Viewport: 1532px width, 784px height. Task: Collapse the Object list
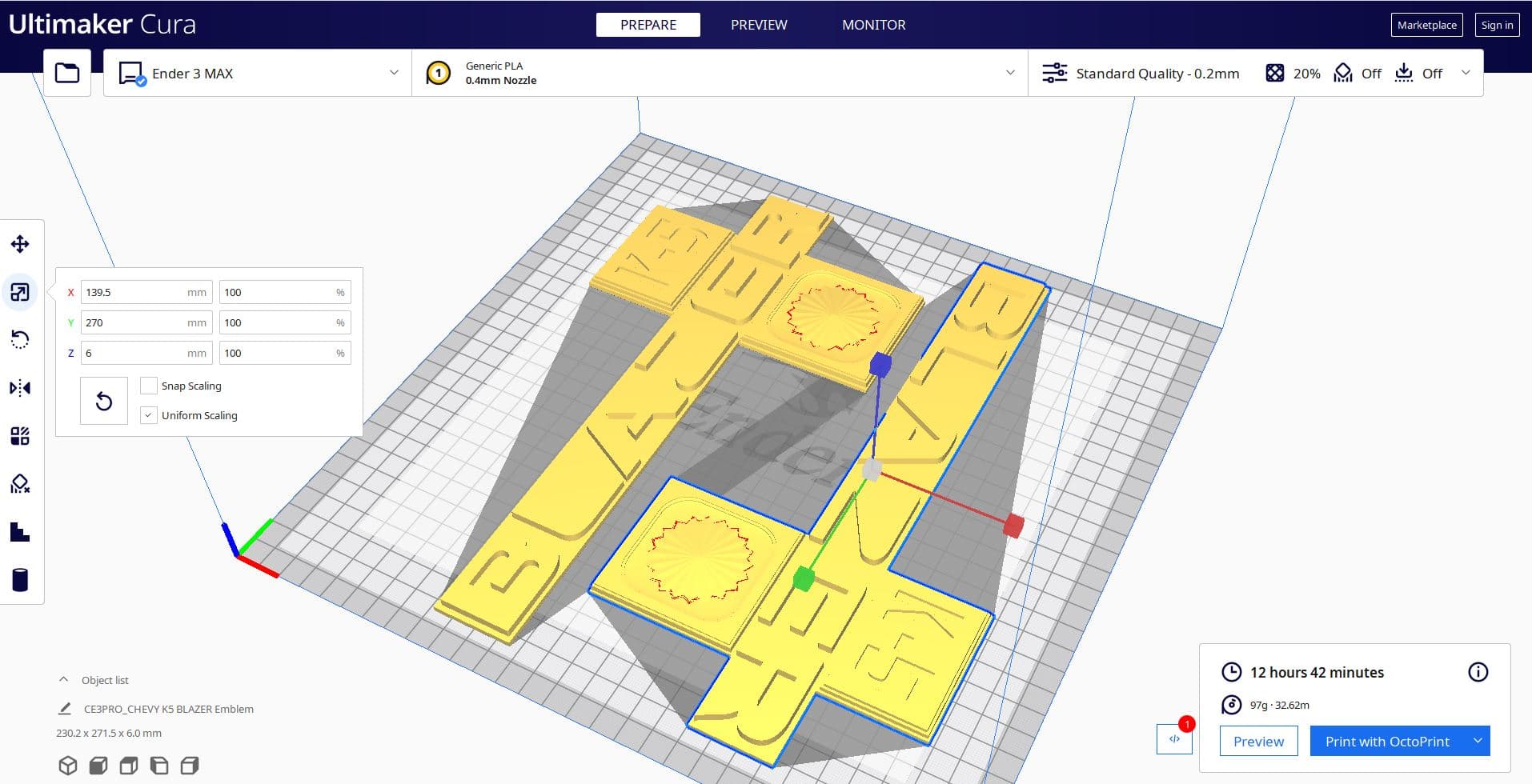click(x=64, y=680)
